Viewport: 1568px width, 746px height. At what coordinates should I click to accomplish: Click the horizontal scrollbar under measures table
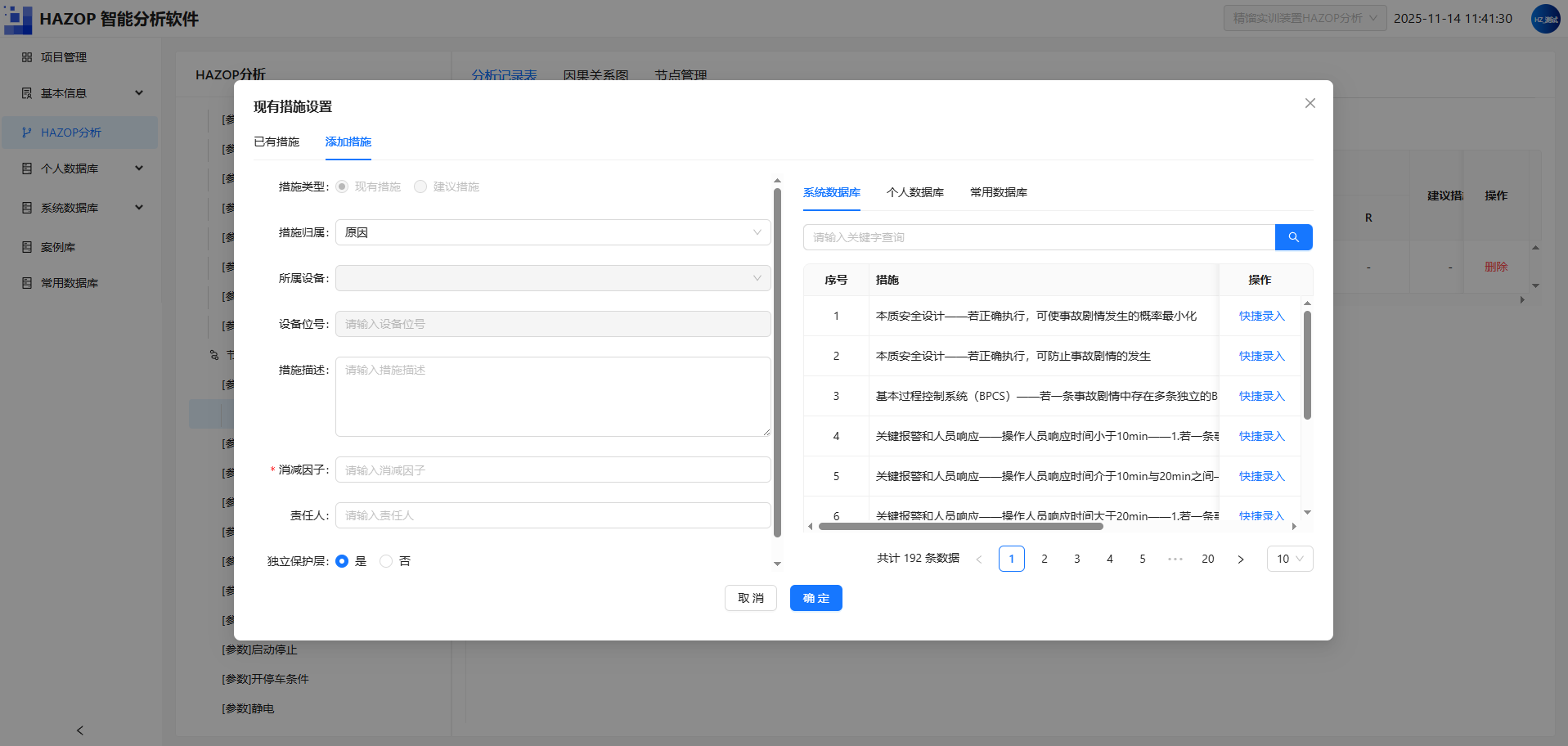tap(961, 527)
